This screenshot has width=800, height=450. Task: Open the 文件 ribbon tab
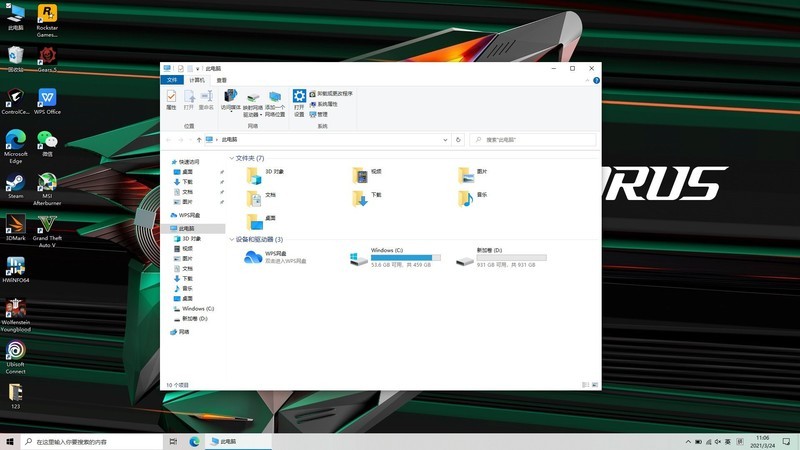pyautogui.click(x=172, y=80)
